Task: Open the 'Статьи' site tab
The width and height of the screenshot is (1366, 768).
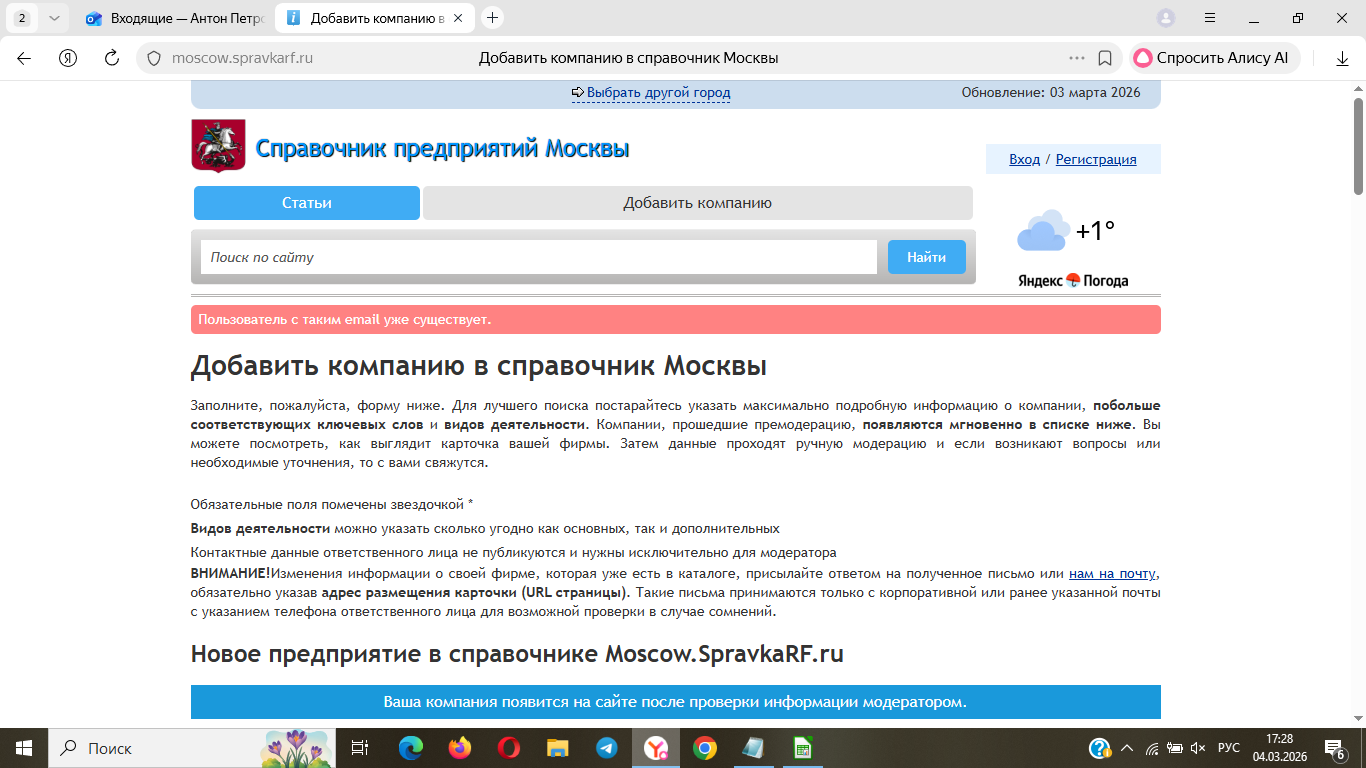Action: tap(307, 203)
